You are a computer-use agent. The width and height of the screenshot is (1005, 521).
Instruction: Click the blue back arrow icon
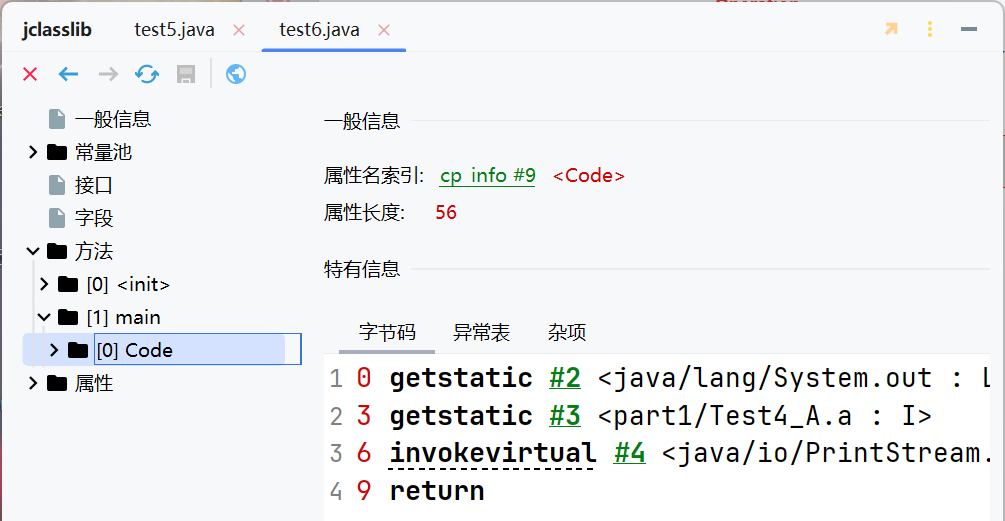[x=68, y=74]
